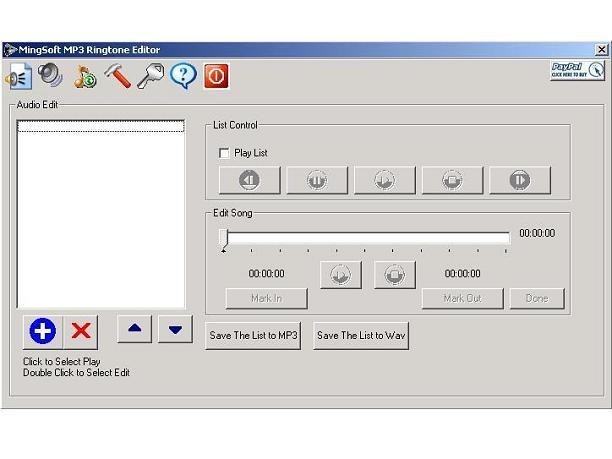The image size is (612, 459).
Task: Close the MingSoft MP3 Ringtone Editor window
Action: pos(601,50)
